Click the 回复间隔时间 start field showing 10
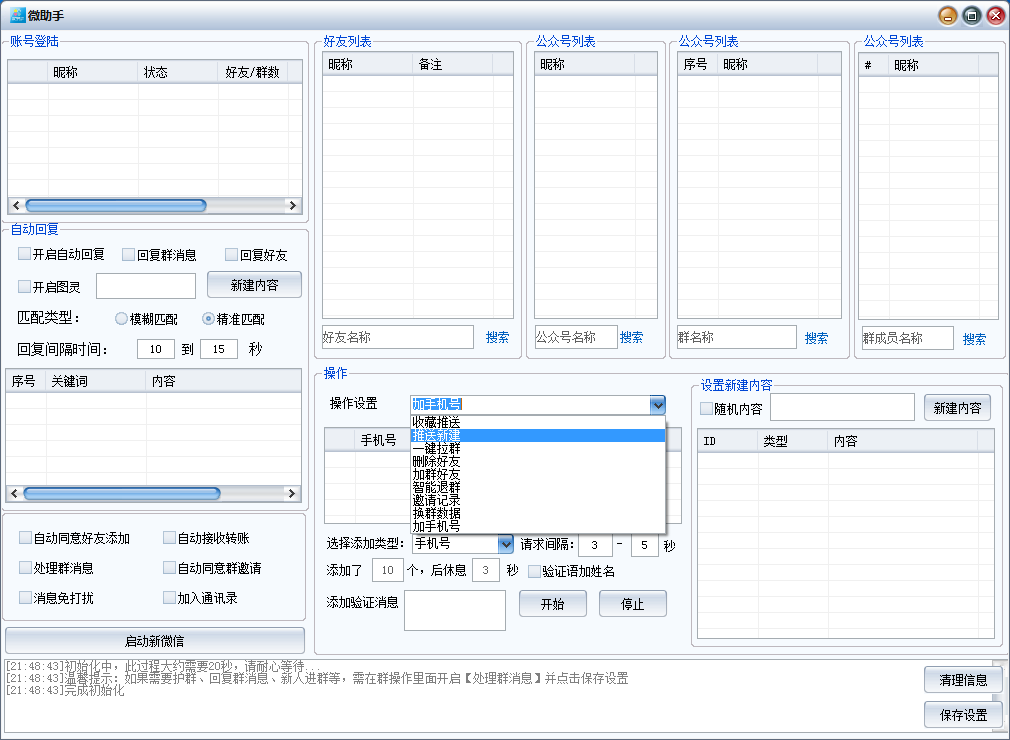 (156, 349)
